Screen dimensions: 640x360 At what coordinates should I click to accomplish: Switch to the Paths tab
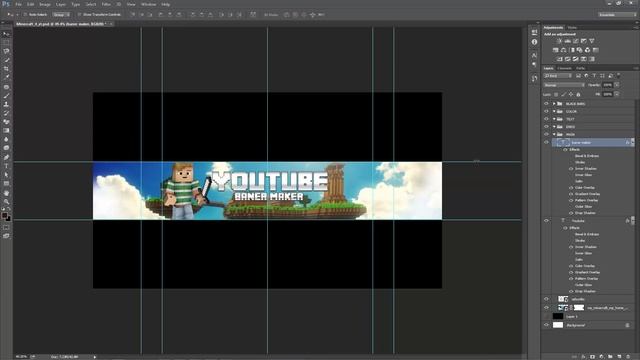point(580,68)
